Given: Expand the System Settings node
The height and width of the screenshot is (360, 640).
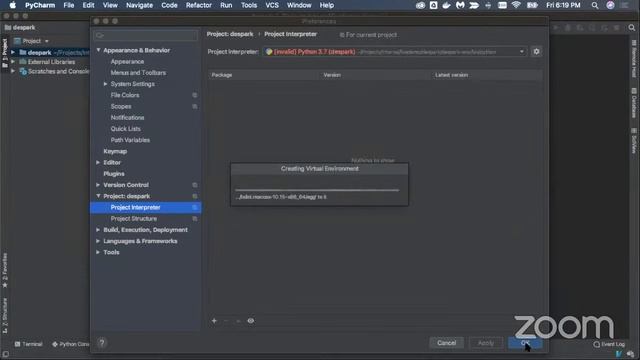Looking at the screenshot, I should (x=105, y=84).
